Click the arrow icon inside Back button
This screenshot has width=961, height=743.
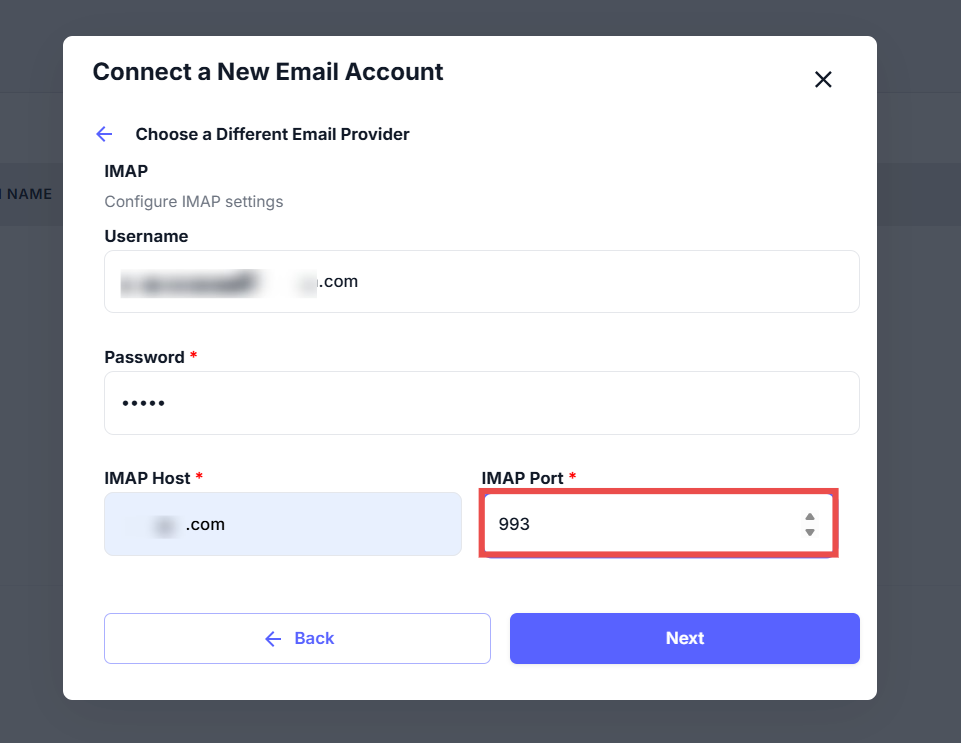coord(273,638)
